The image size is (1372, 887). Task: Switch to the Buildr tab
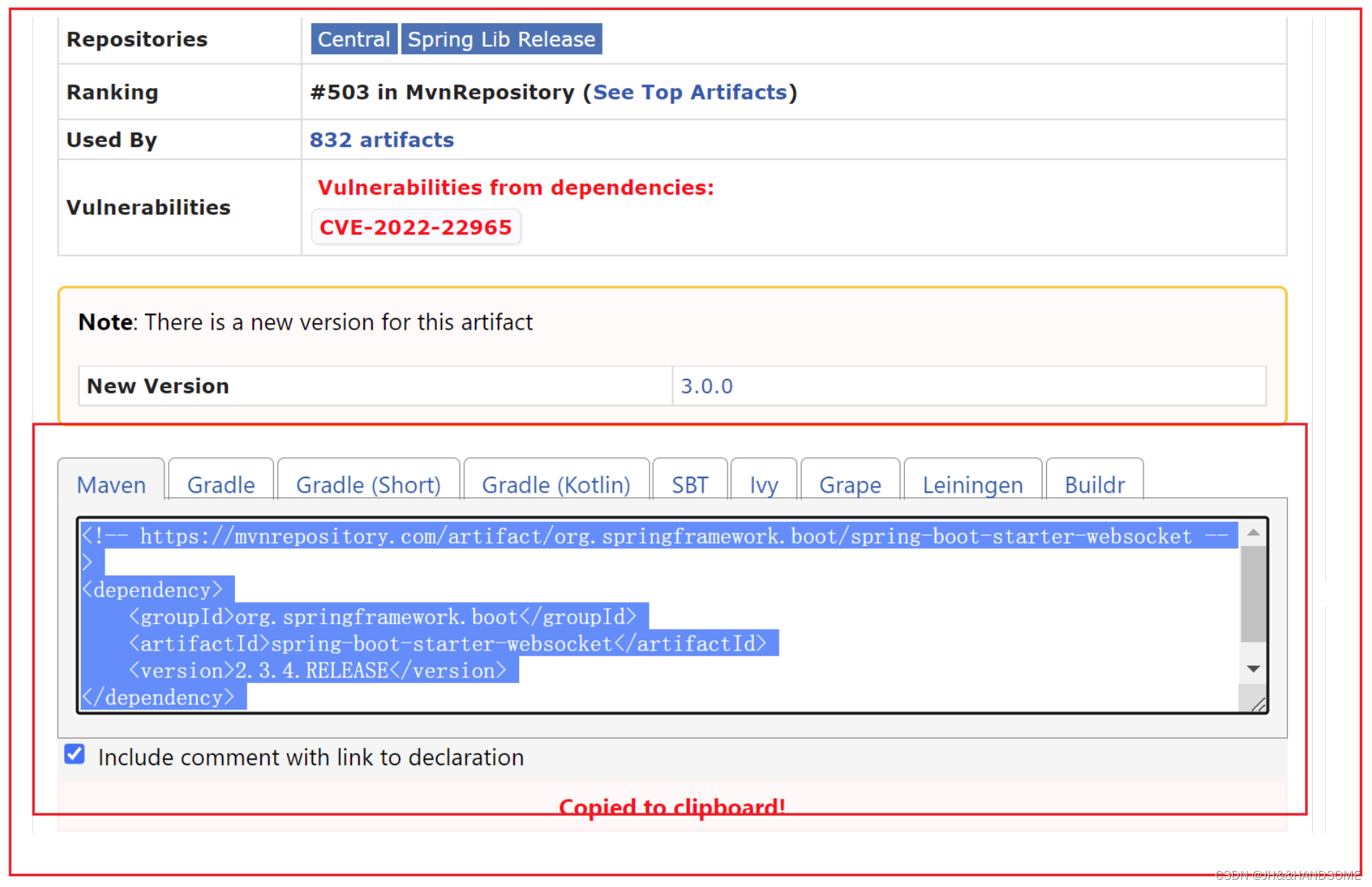click(x=1094, y=485)
